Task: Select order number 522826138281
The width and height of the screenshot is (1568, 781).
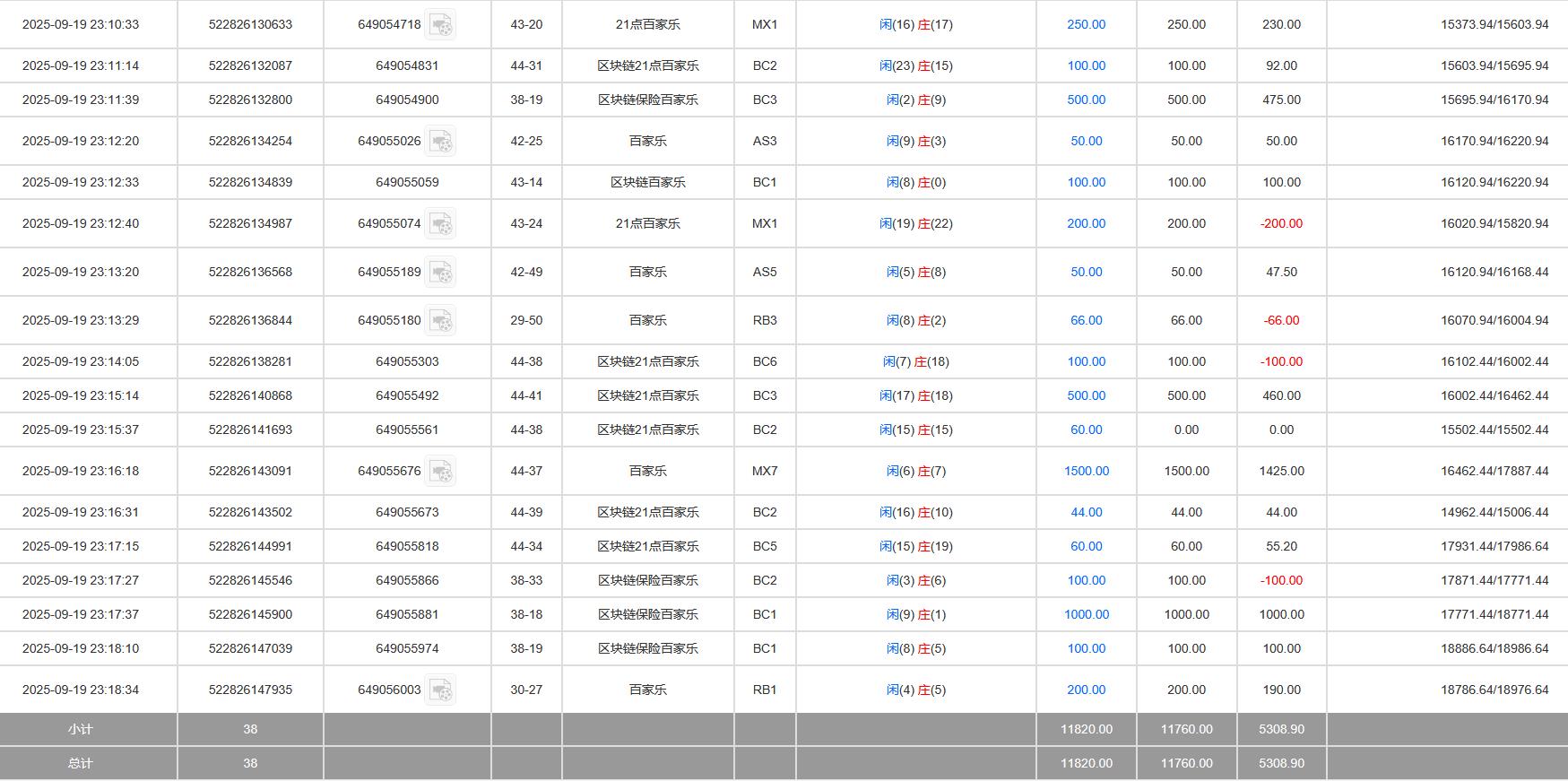Action: click(250, 361)
